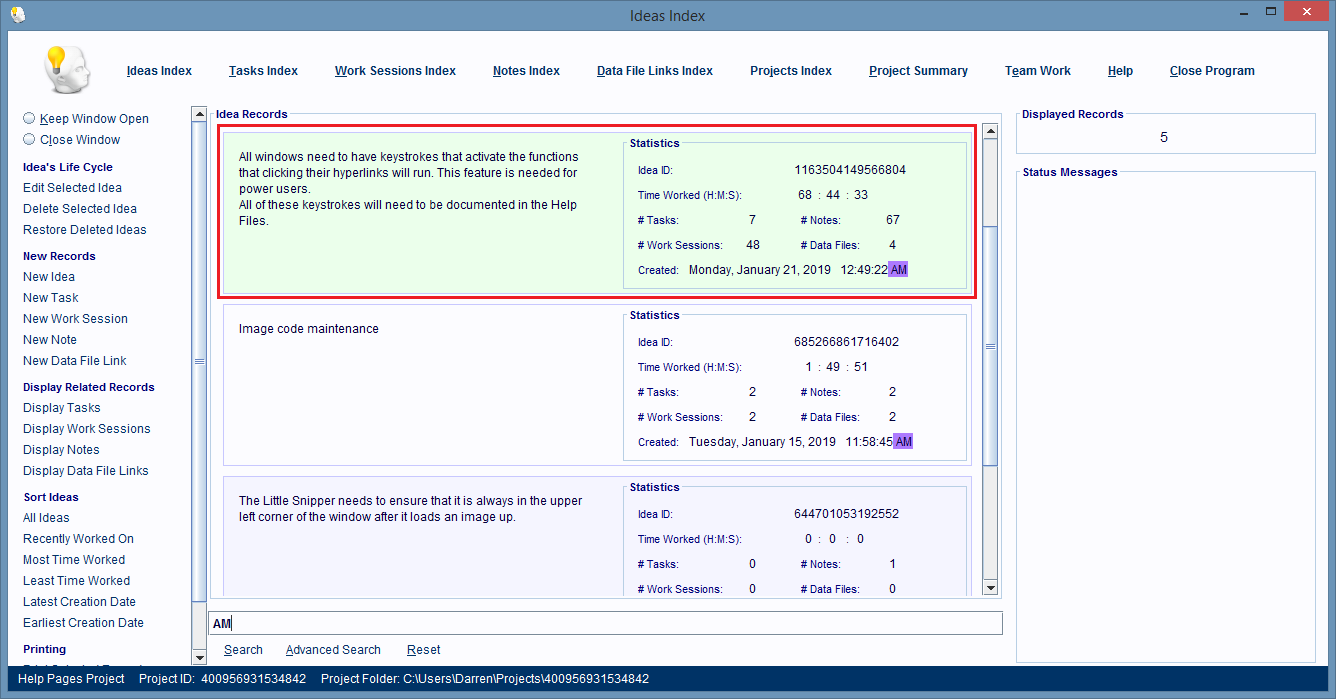Click the highlighted AM in the 12:49:22 timestamp
Image resolution: width=1336 pixels, height=699 pixels.
898,270
